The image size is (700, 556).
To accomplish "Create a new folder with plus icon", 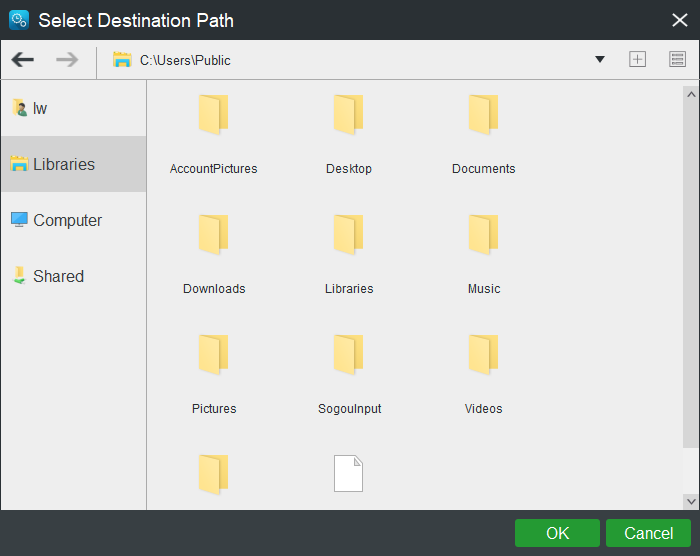I will point(637,60).
